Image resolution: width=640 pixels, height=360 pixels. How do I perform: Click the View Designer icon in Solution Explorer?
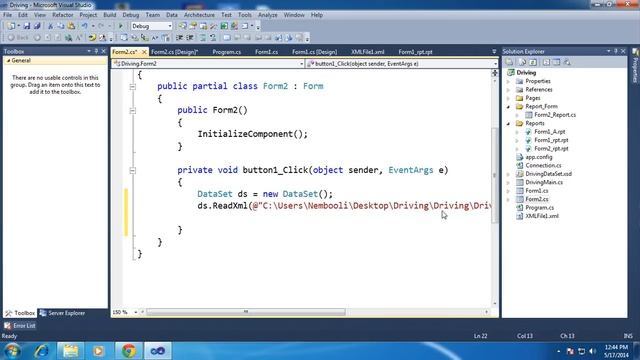556,62
